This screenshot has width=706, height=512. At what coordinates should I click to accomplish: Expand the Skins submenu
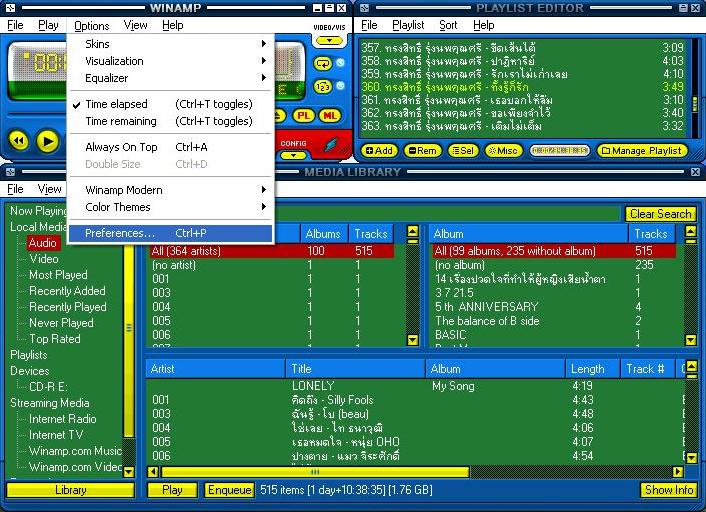pyautogui.click(x=171, y=44)
